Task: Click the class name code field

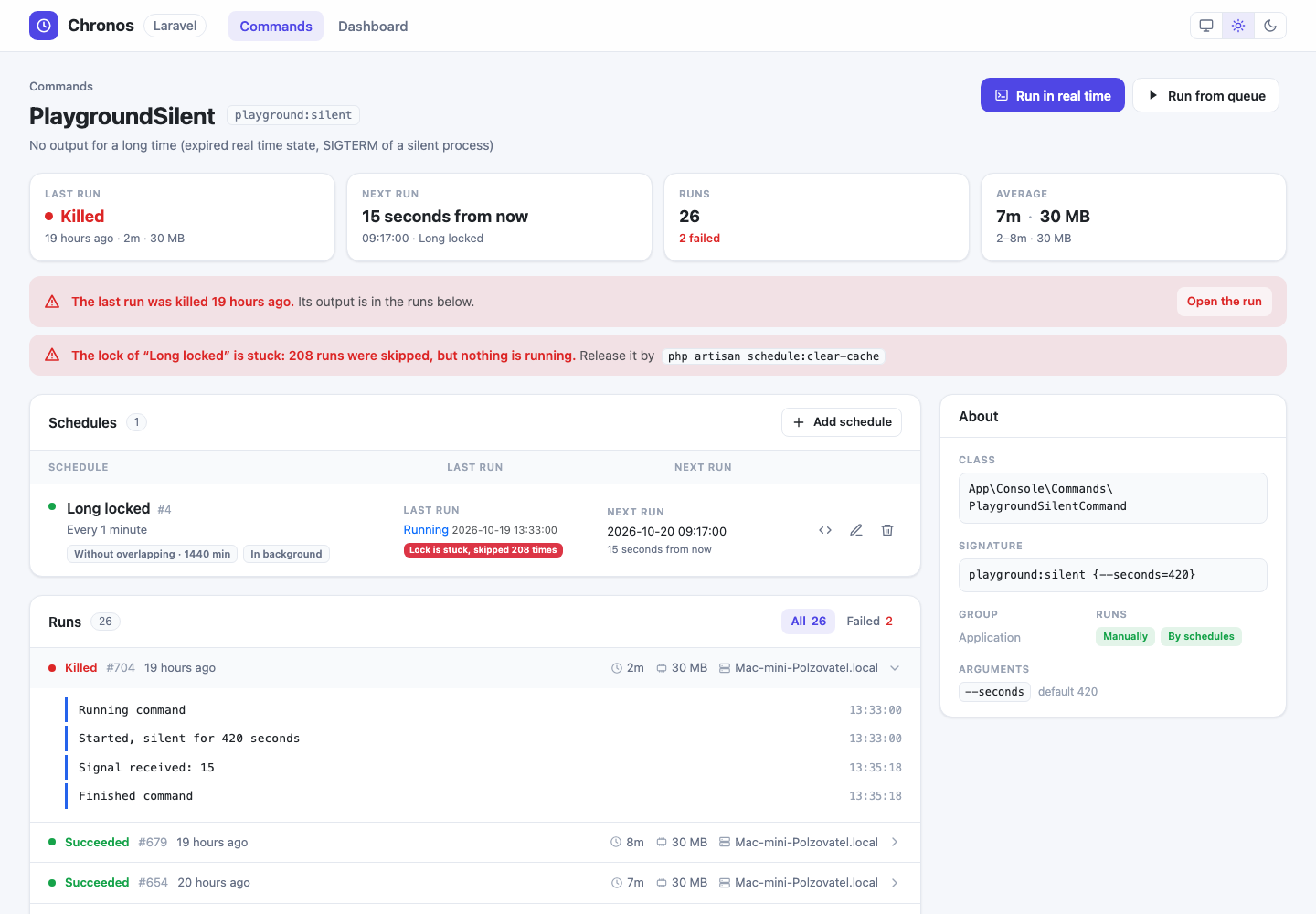Action: [x=1113, y=498]
